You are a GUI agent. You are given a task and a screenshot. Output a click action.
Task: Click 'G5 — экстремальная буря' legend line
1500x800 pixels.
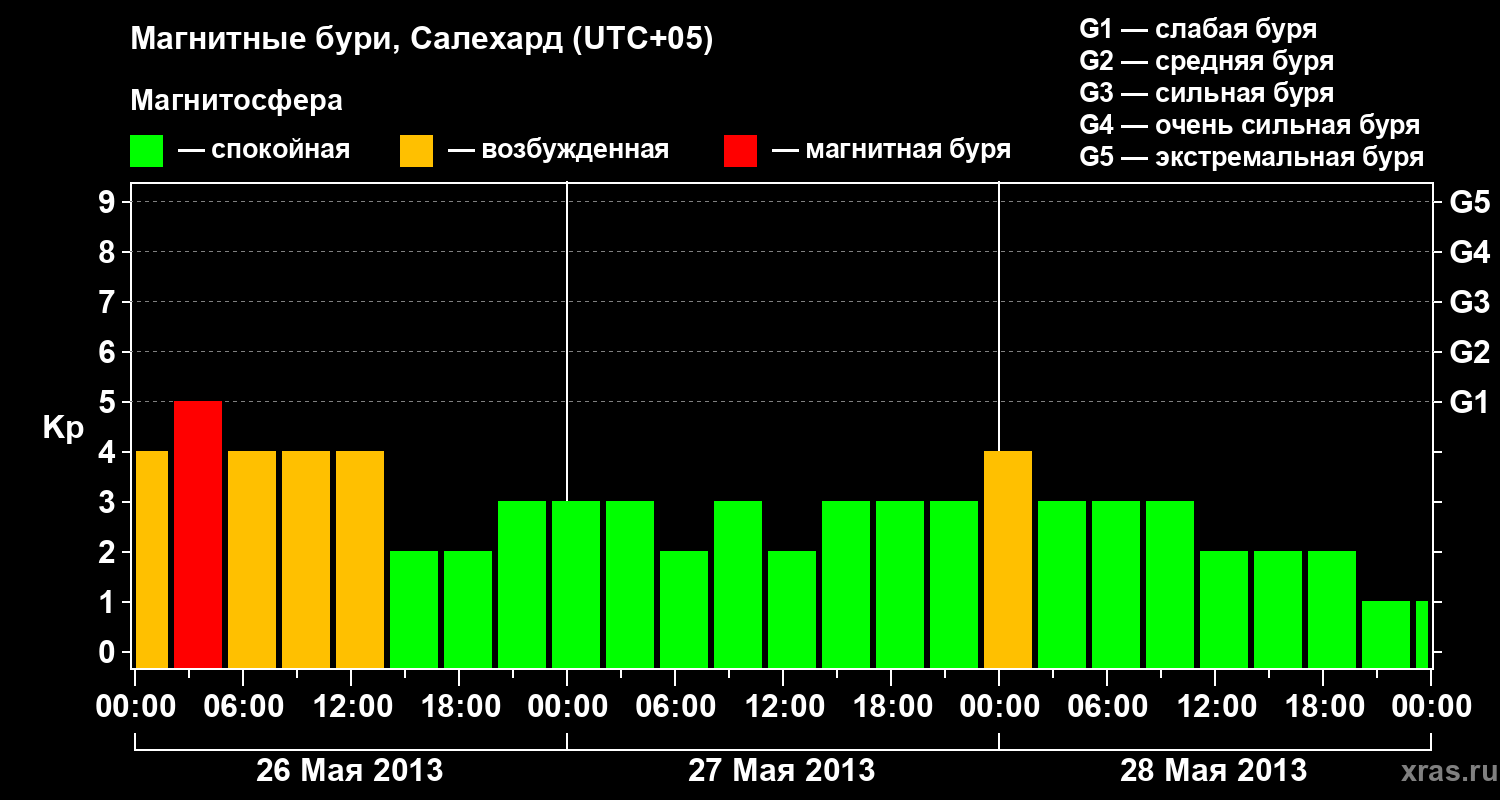[1252, 157]
